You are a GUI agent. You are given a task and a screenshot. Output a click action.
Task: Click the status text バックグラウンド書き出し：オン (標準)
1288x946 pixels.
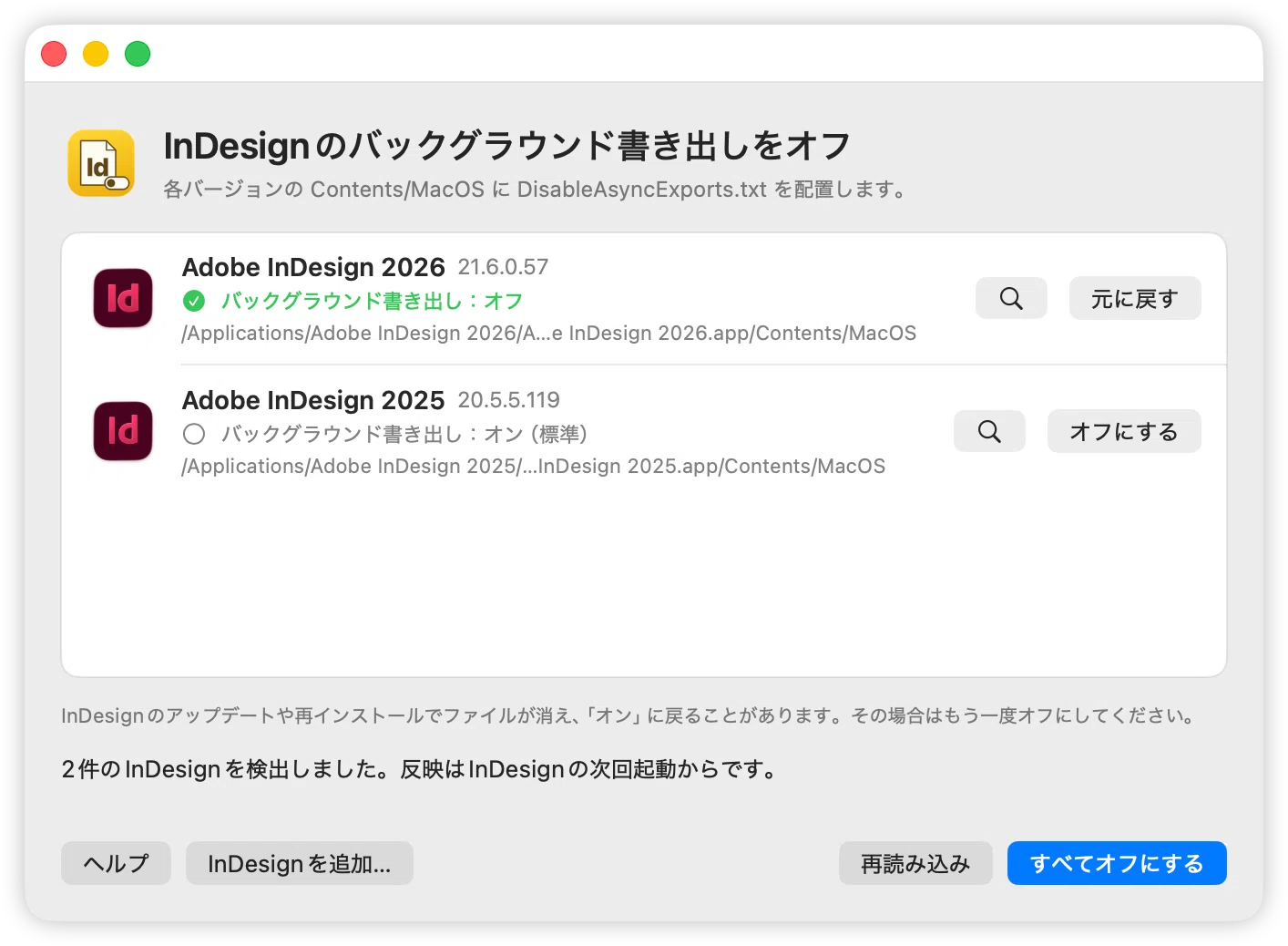(x=404, y=434)
